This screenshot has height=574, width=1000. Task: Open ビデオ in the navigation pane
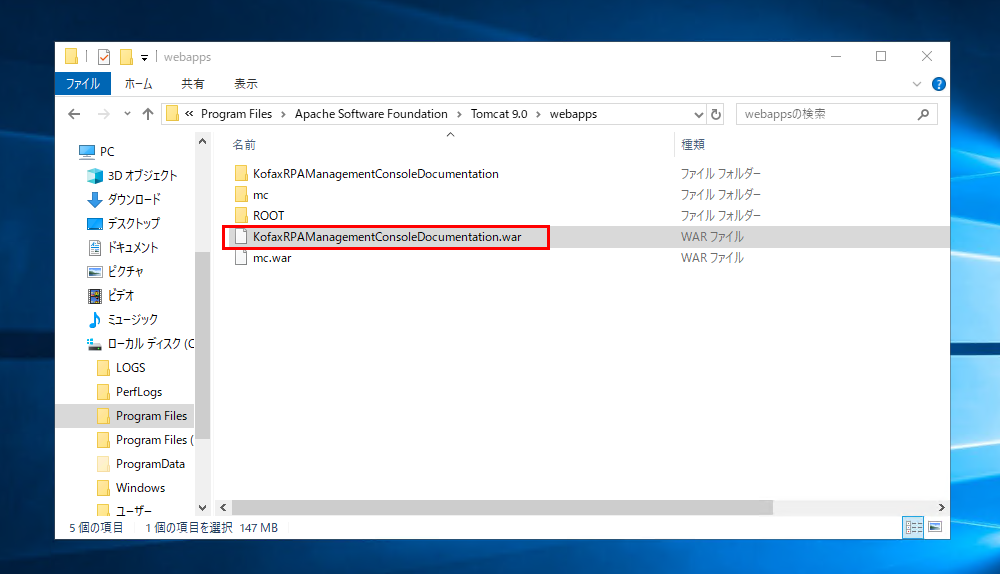pos(121,295)
